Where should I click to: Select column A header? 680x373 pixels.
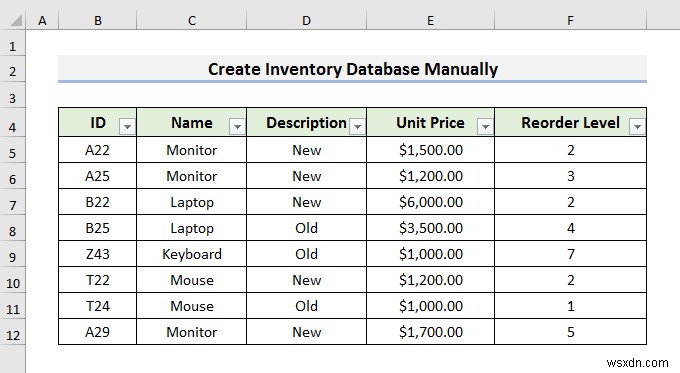point(42,20)
